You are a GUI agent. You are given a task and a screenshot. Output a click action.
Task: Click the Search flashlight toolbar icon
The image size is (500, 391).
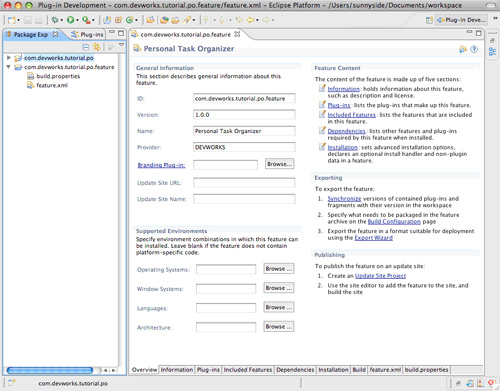[187, 20]
